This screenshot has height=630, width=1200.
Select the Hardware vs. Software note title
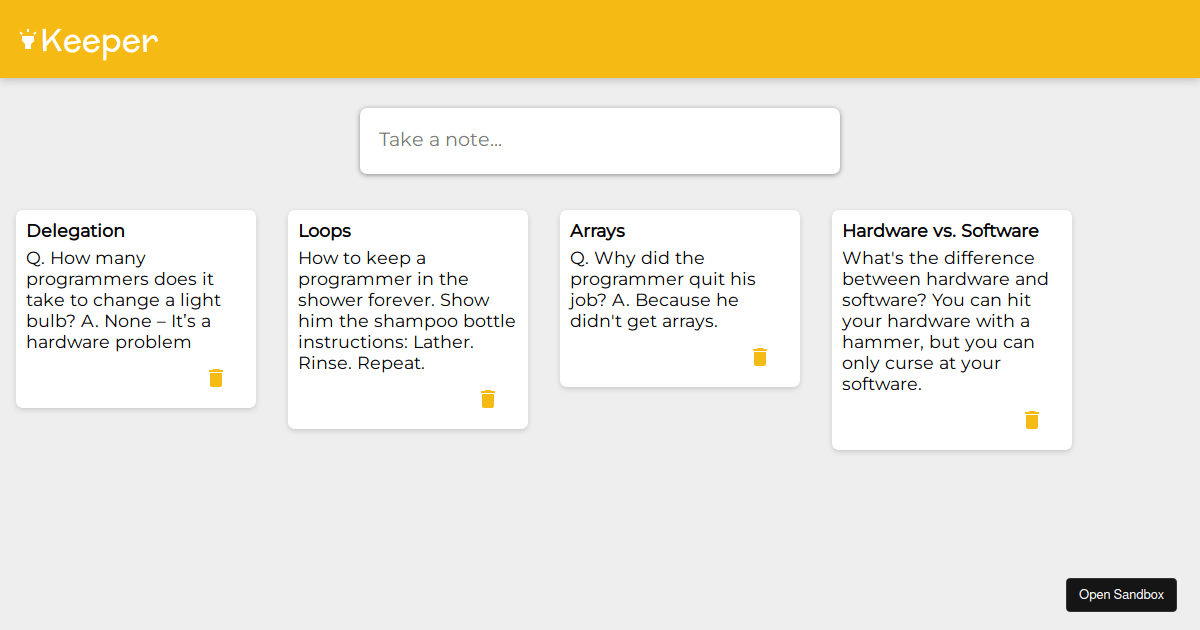[941, 231]
